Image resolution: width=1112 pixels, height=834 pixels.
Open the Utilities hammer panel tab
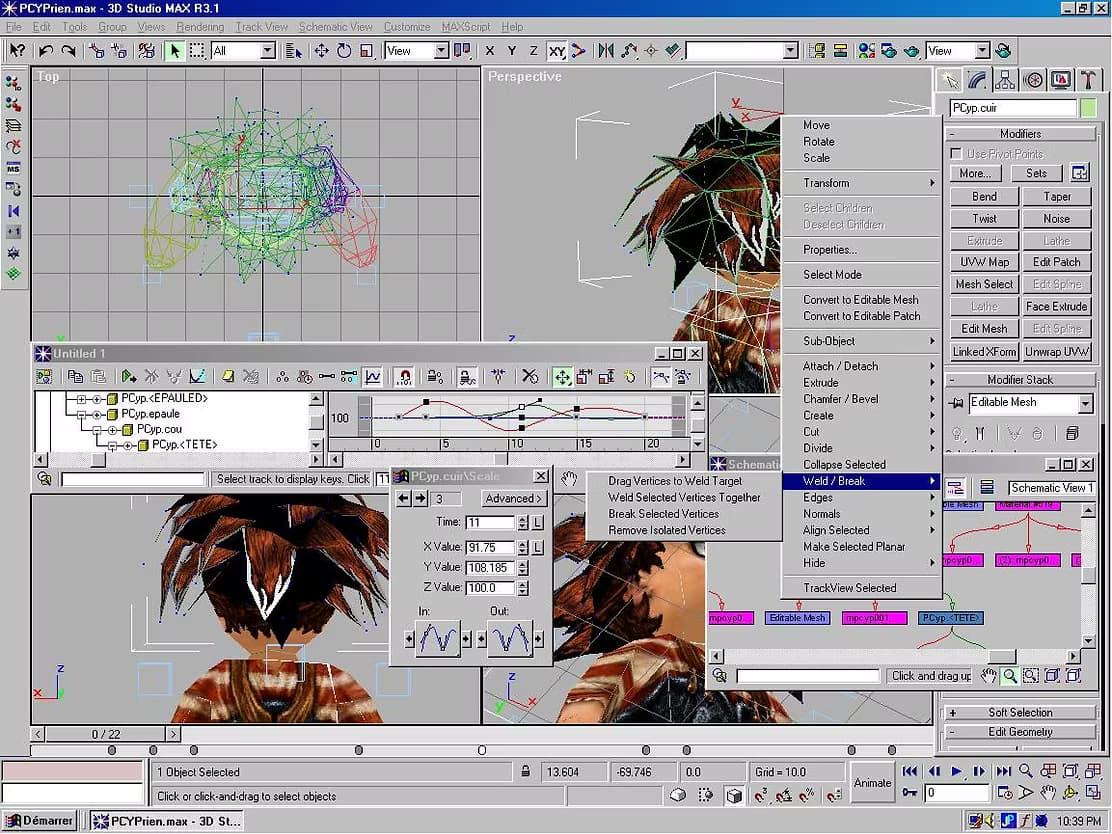(1088, 80)
